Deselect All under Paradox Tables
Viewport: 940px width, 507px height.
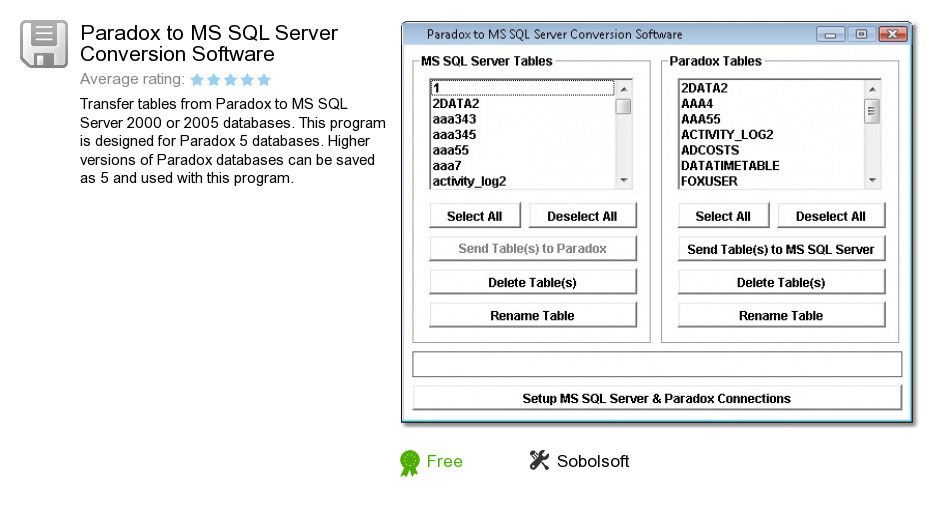tap(831, 216)
